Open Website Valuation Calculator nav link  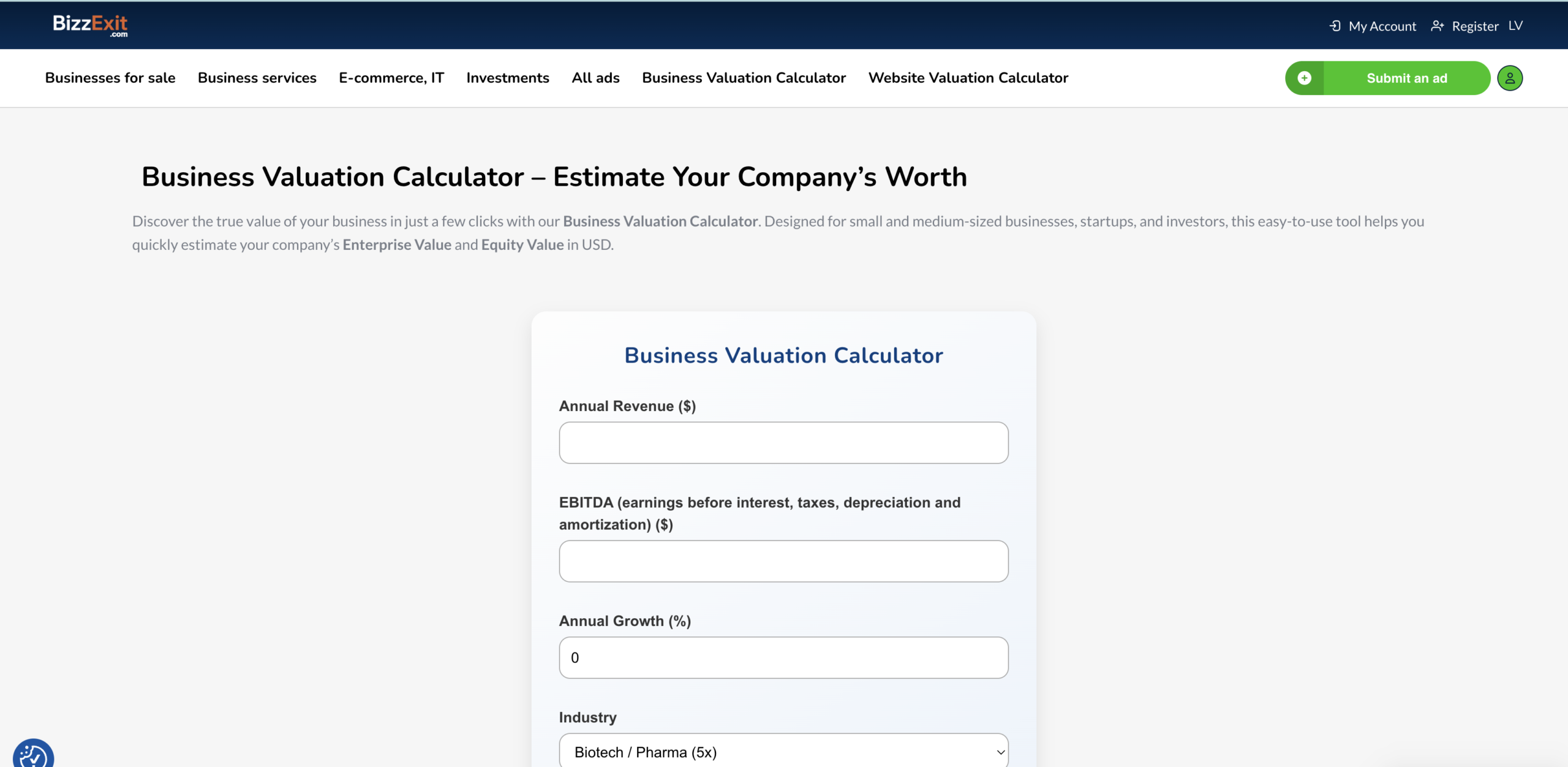coord(968,78)
